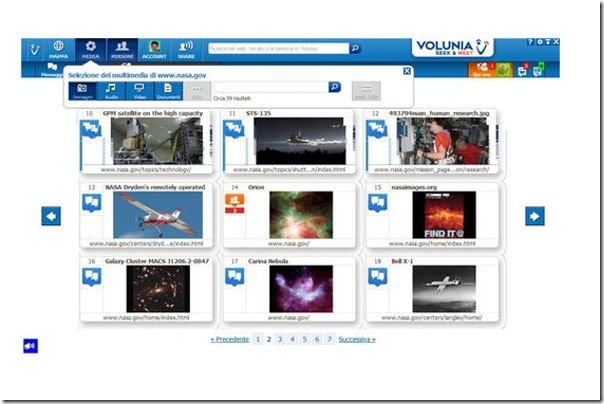The width and height of the screenshot is (604, 404).
Task: Click the Successiva pagination link
Action: pos(357,339)
